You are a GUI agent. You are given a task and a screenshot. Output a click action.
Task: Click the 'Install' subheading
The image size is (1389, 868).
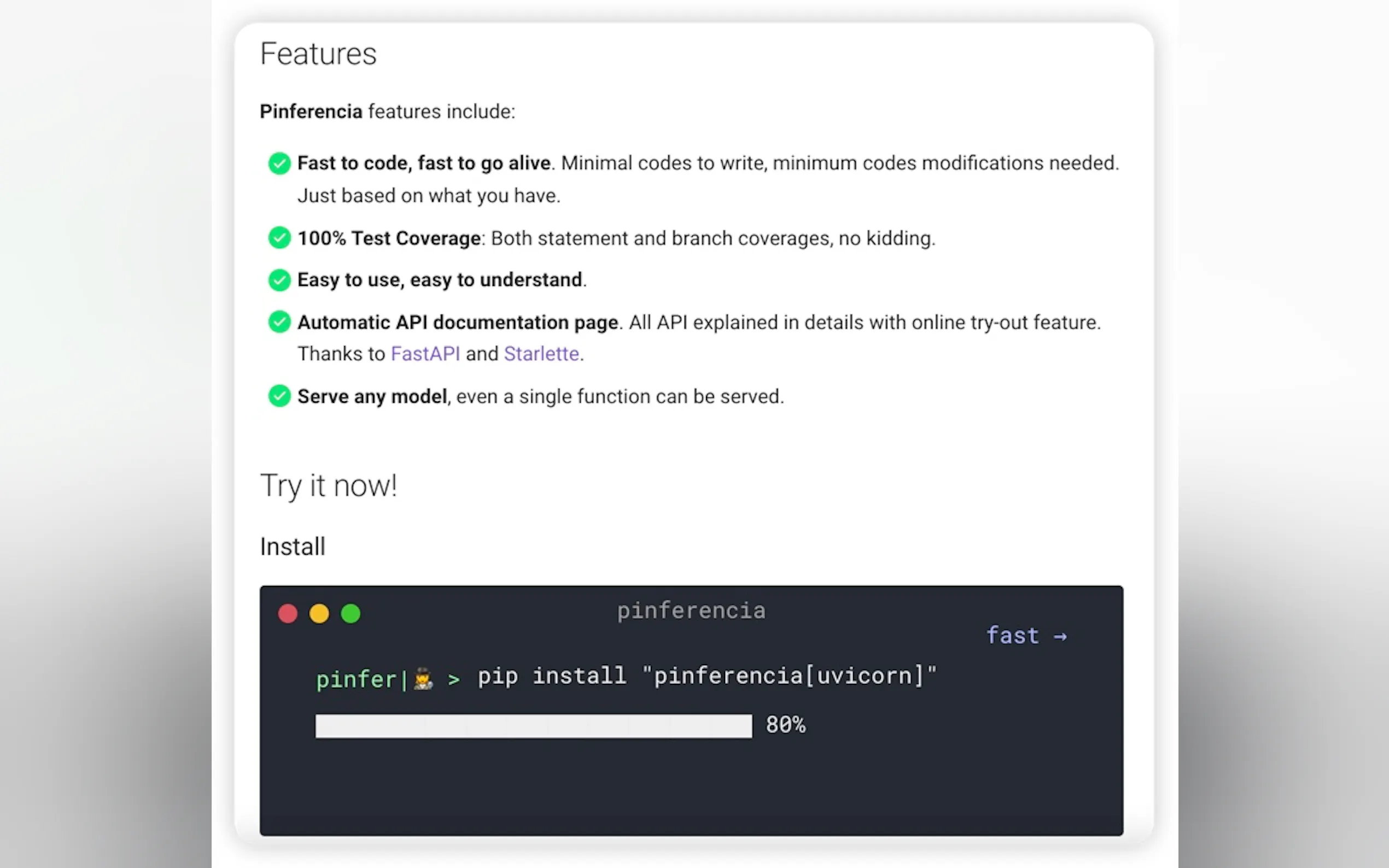click(x=293, y=547)
